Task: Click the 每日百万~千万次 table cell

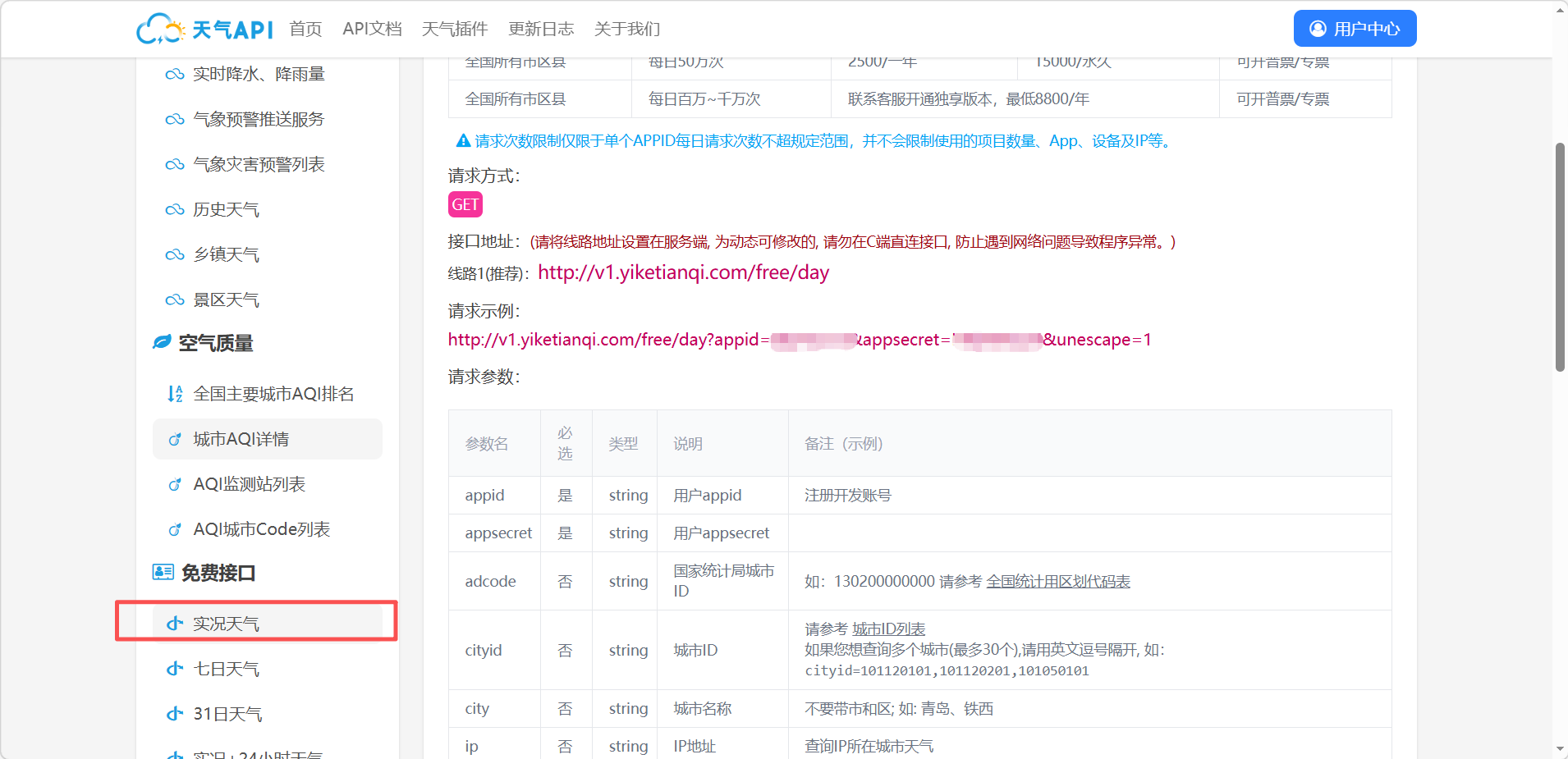Action: [731, 99]
